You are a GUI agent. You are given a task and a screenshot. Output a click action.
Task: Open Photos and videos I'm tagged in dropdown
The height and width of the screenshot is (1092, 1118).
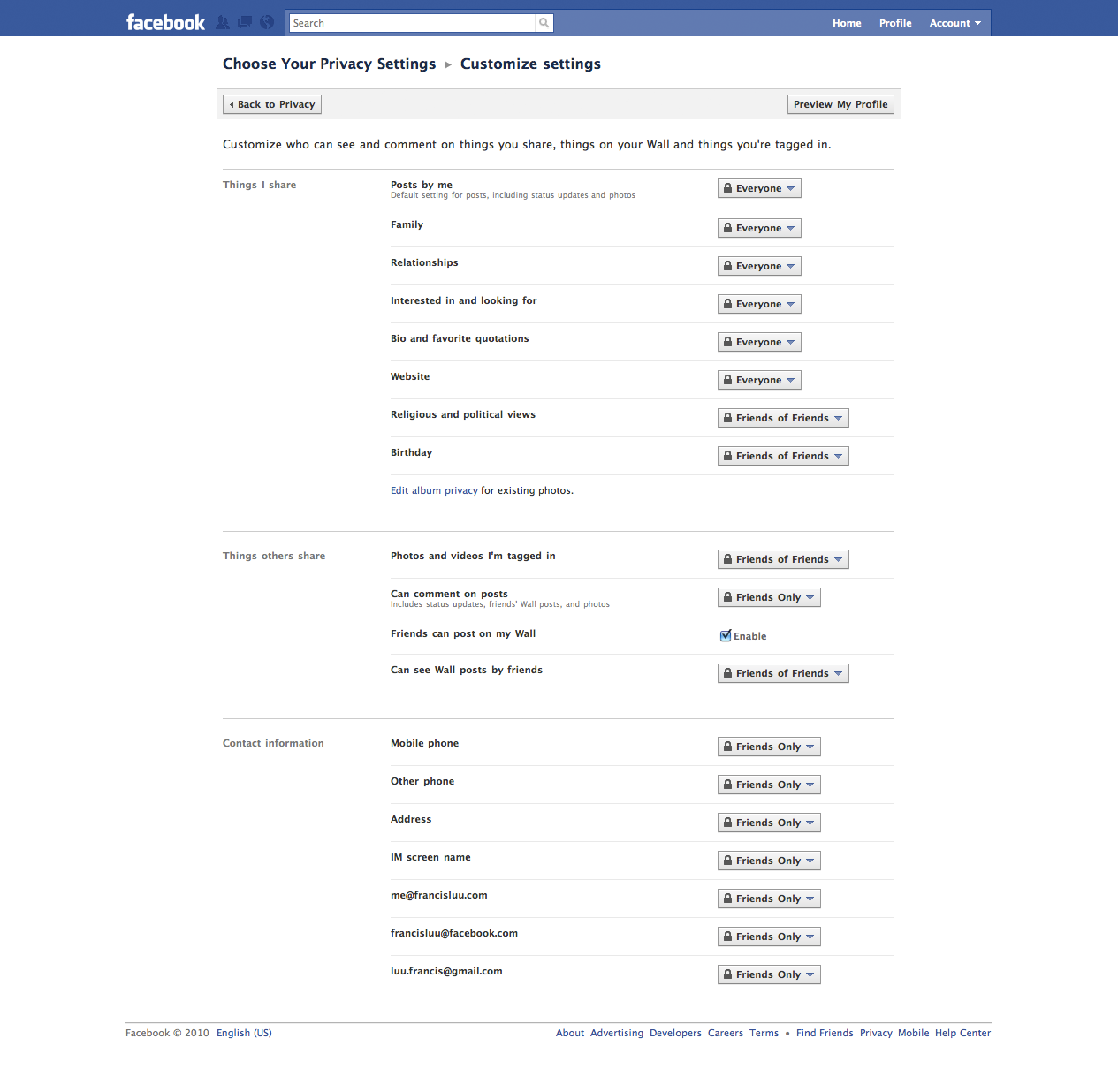(x=783, y=559)
